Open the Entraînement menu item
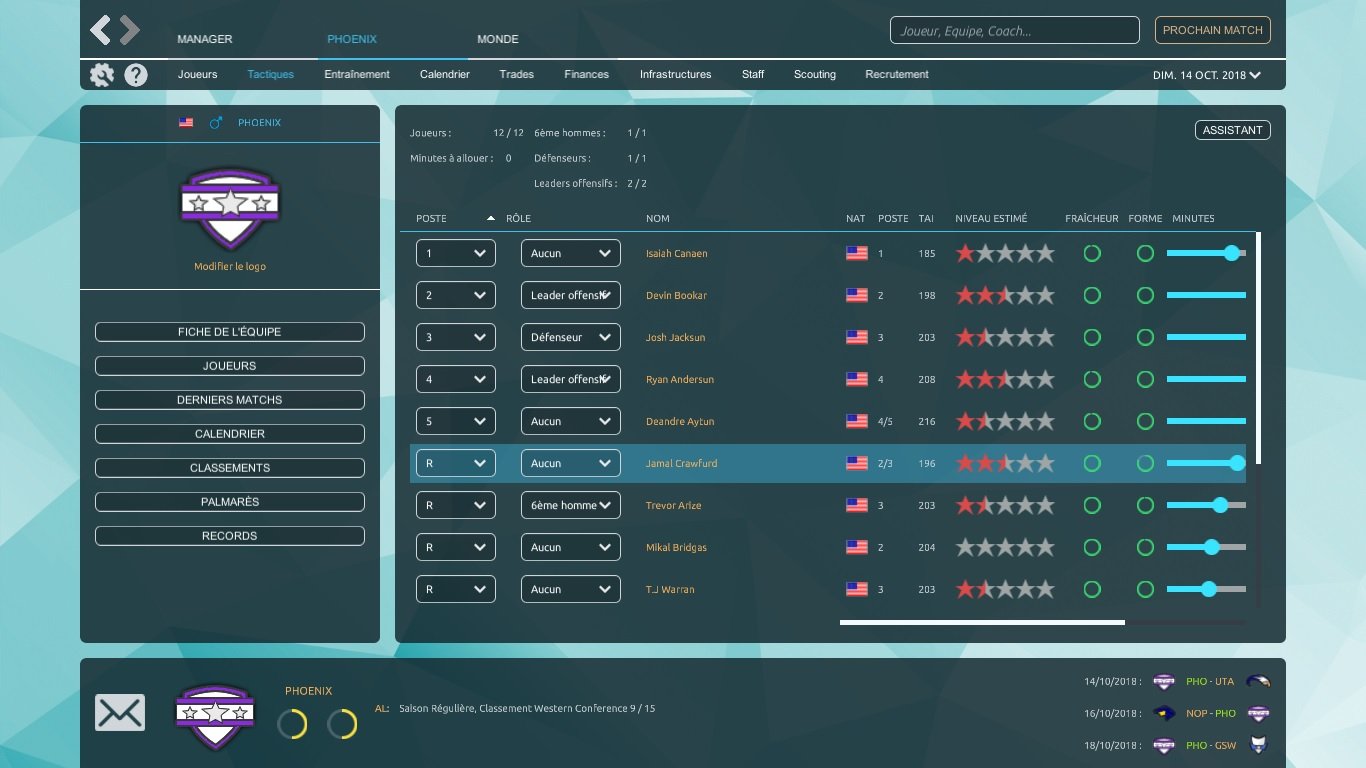This screenshot has width=1366, height=768. tap(357, 75)
